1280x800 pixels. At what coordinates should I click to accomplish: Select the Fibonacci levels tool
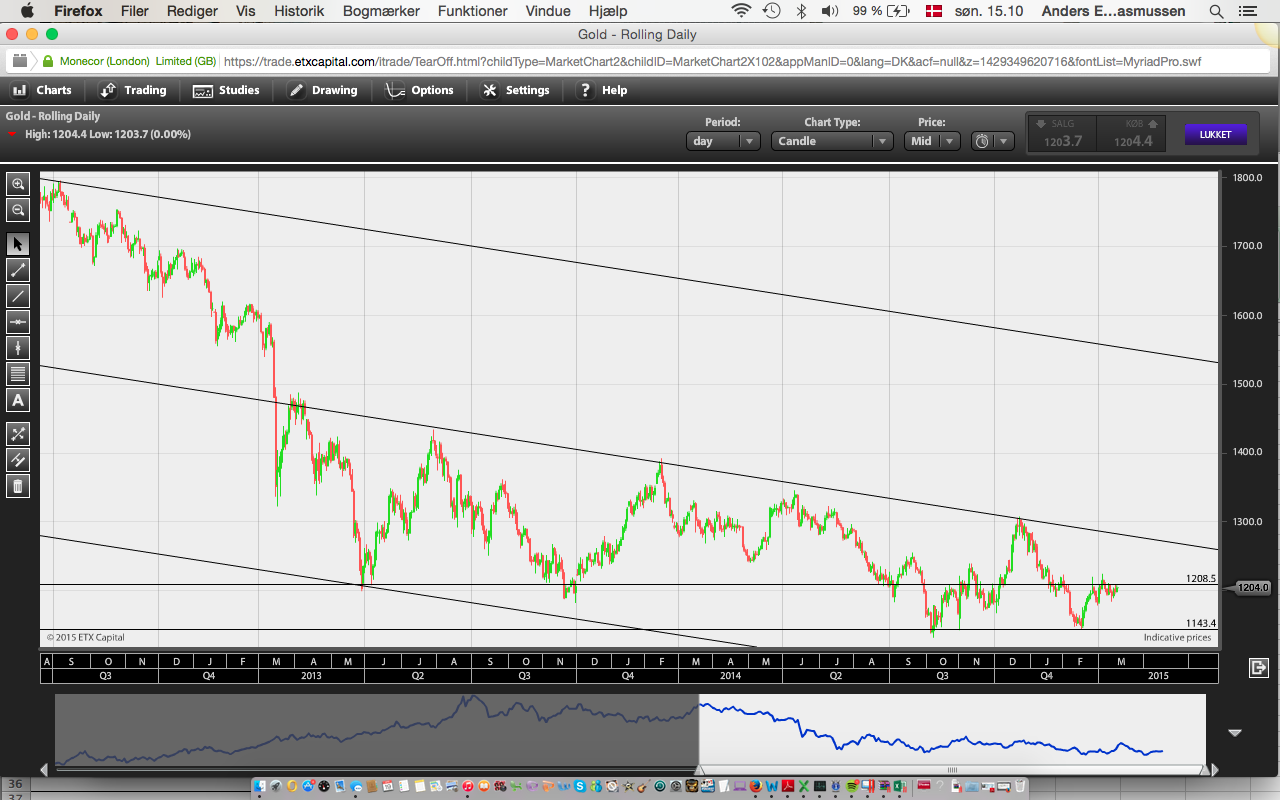point(18,374)
